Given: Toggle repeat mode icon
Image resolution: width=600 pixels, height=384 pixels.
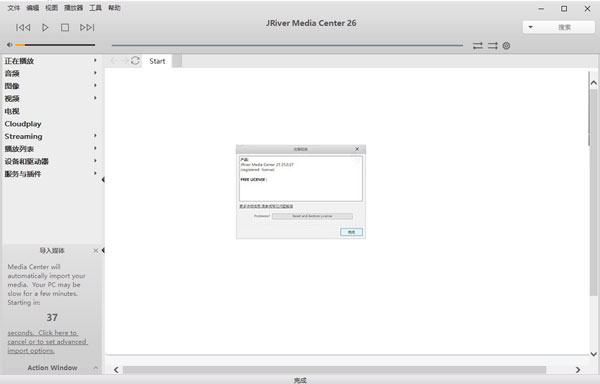Looking at the screenshot, I should [478, 46].
